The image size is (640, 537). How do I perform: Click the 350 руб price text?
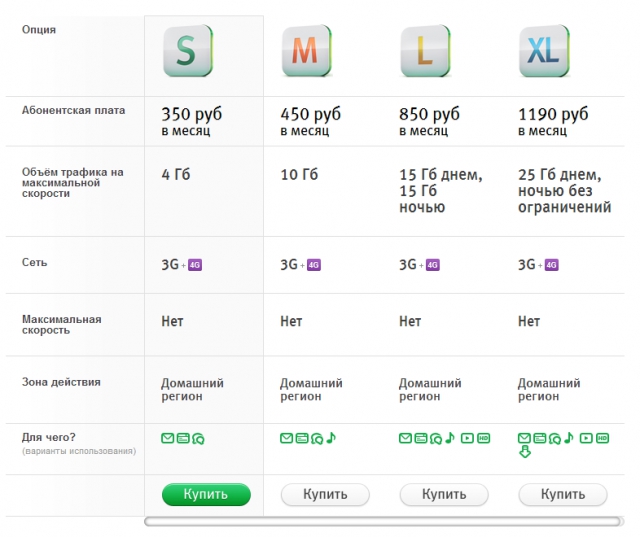[192, 114]
